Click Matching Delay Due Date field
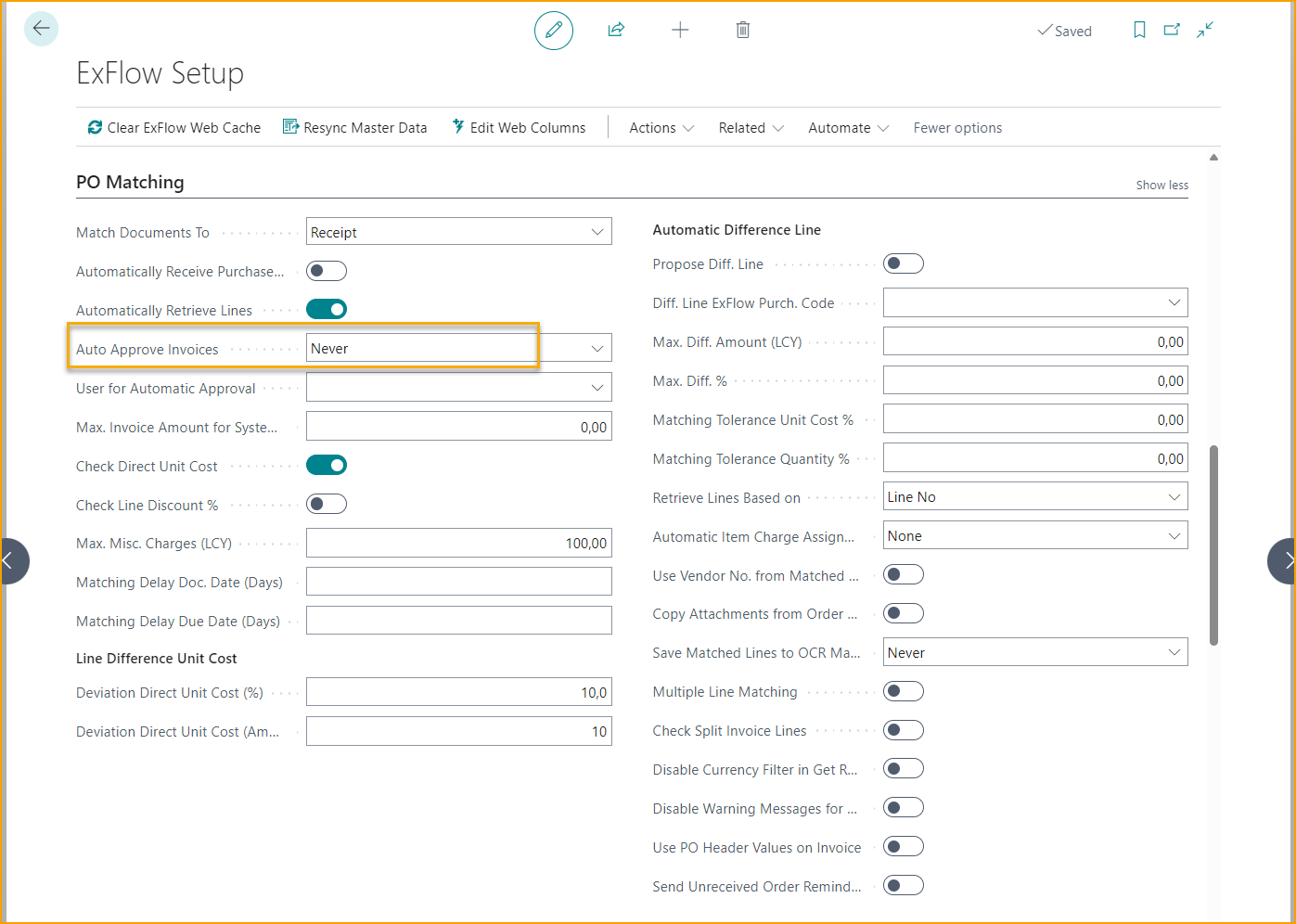 point(459,621)
